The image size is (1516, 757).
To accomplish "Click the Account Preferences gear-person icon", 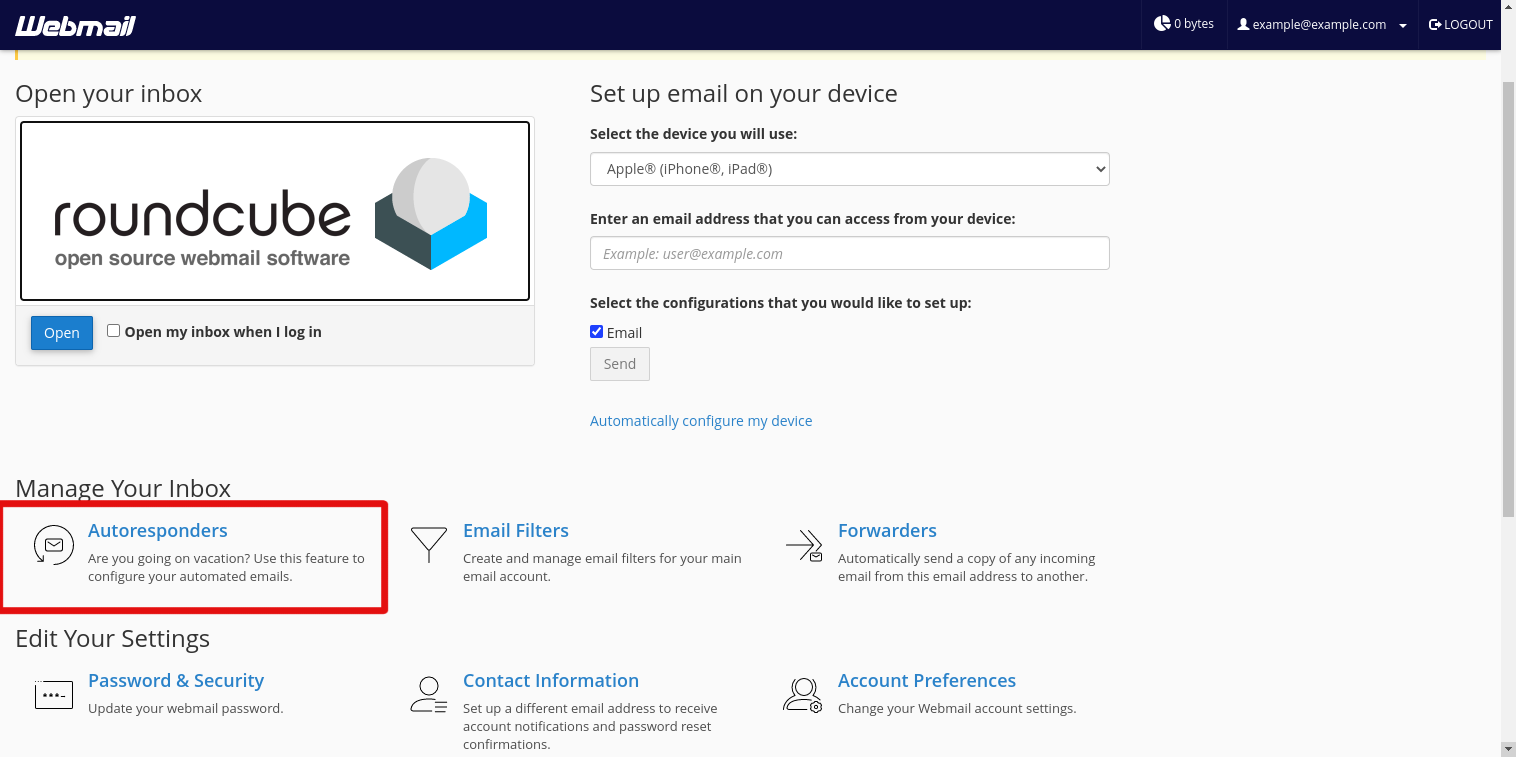I will [803, 694].
